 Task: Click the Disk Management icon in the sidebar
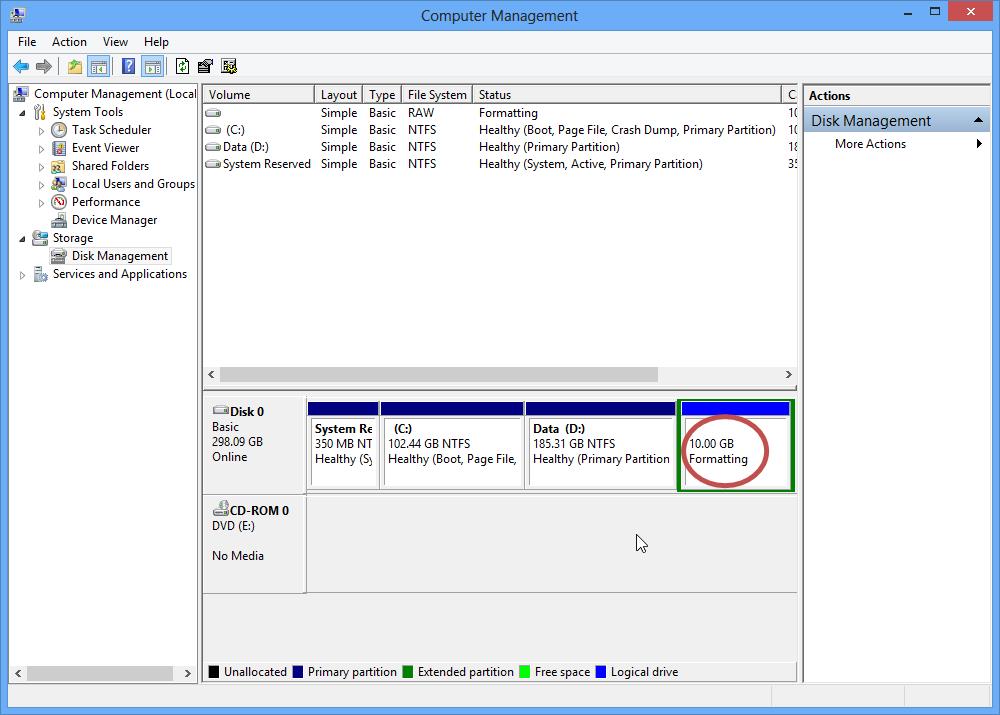click(x=56, y=255)
